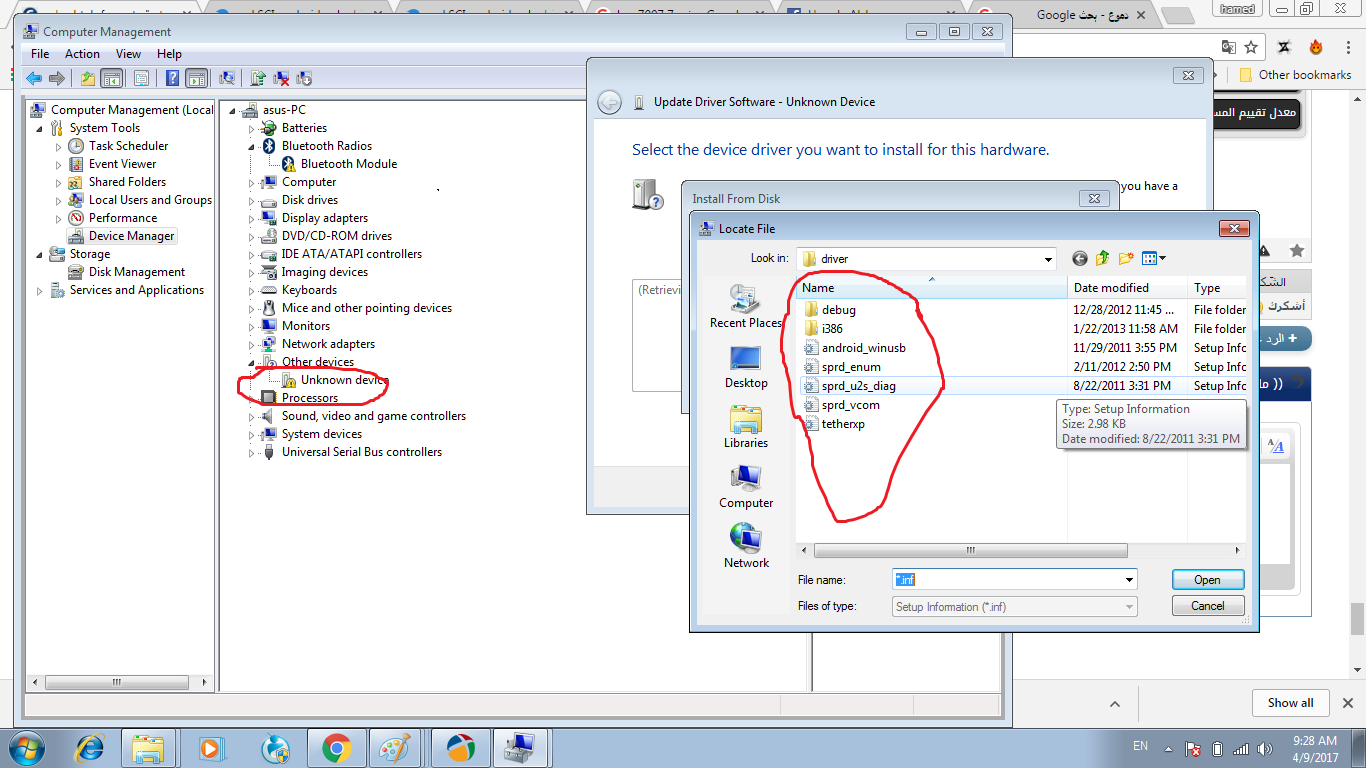Collapse the Bluetooth Radios category
1366x768 pixels.
tap(252, 146)
